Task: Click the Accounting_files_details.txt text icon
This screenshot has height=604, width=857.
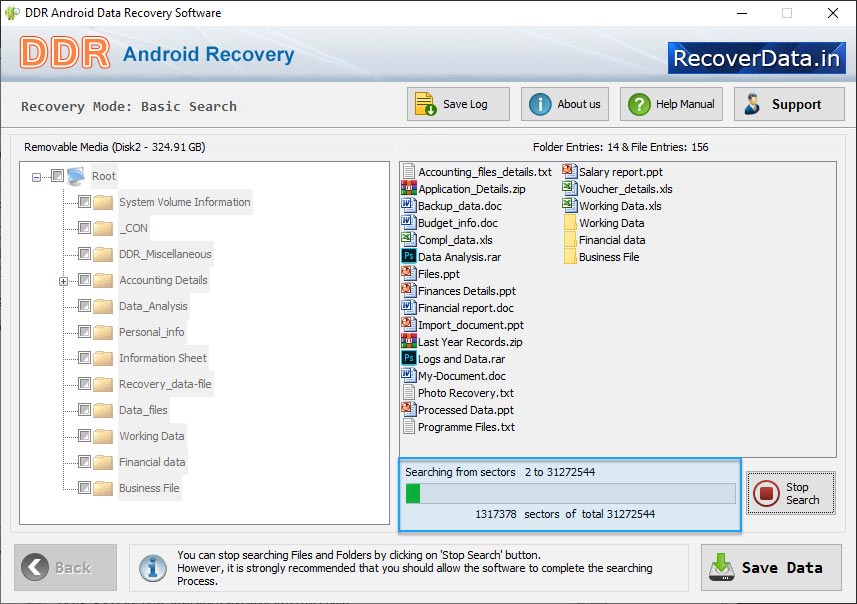Action: coord(408,172)
